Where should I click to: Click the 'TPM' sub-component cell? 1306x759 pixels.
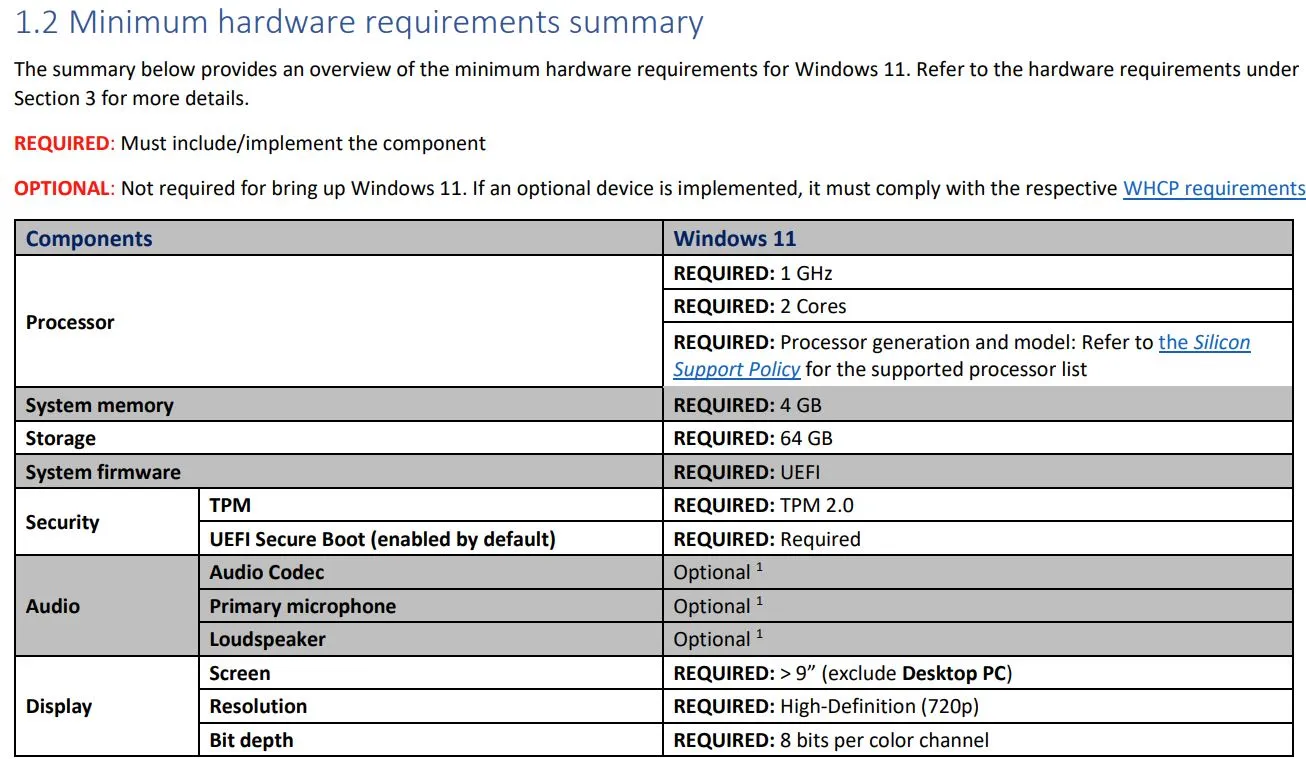coord(430,505)
